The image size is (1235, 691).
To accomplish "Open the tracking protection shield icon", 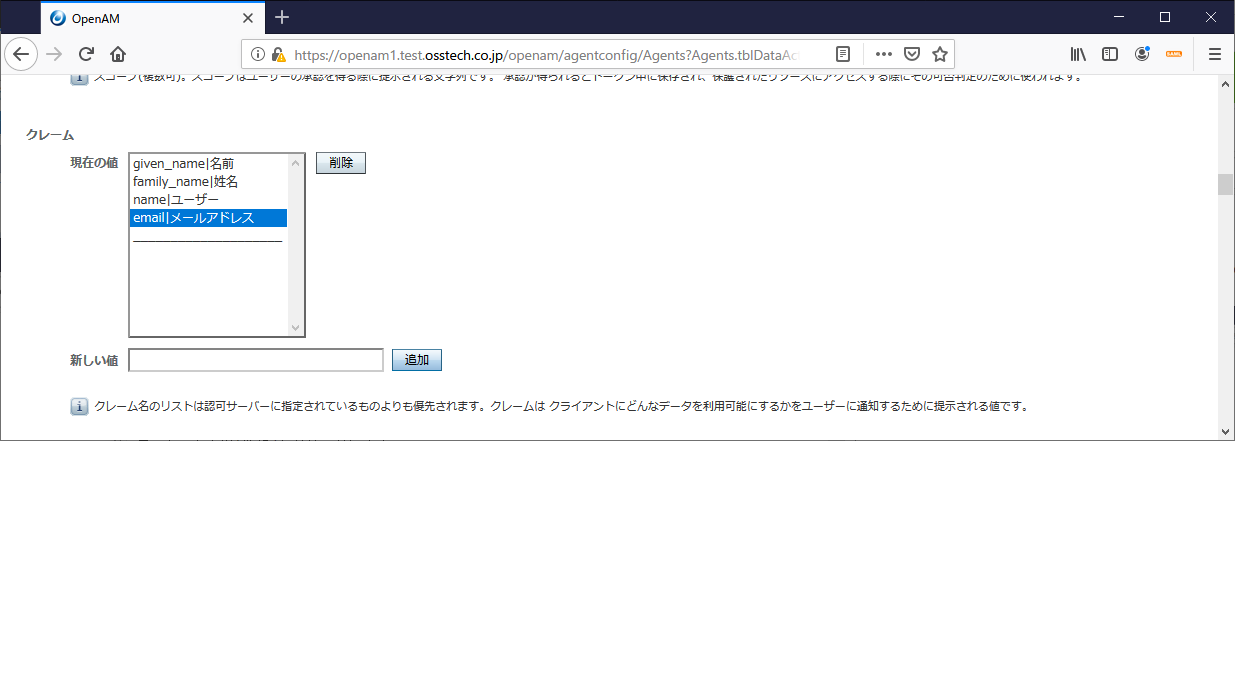I will click(912, 54).
